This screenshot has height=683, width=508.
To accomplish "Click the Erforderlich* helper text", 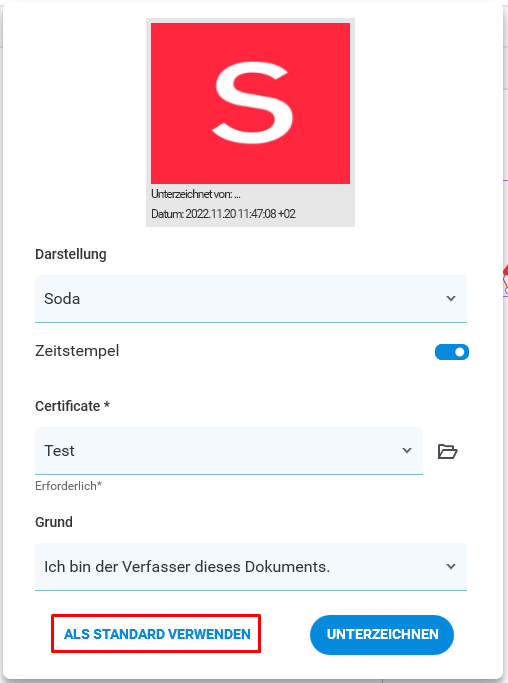I will [x=68, y=486].
